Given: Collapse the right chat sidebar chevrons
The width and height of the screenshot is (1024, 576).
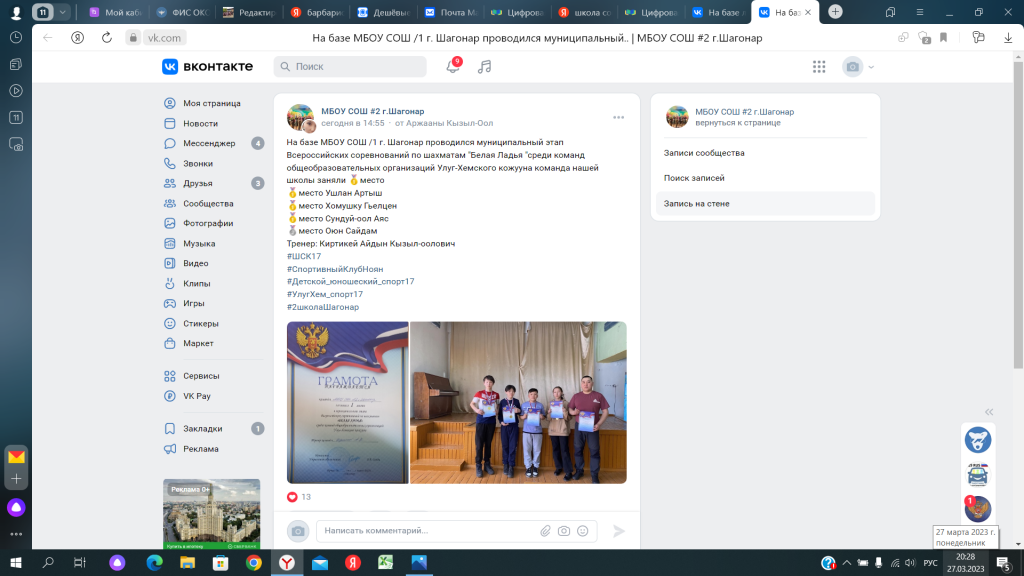Looking at the screenshot, I should coord(989,412).
